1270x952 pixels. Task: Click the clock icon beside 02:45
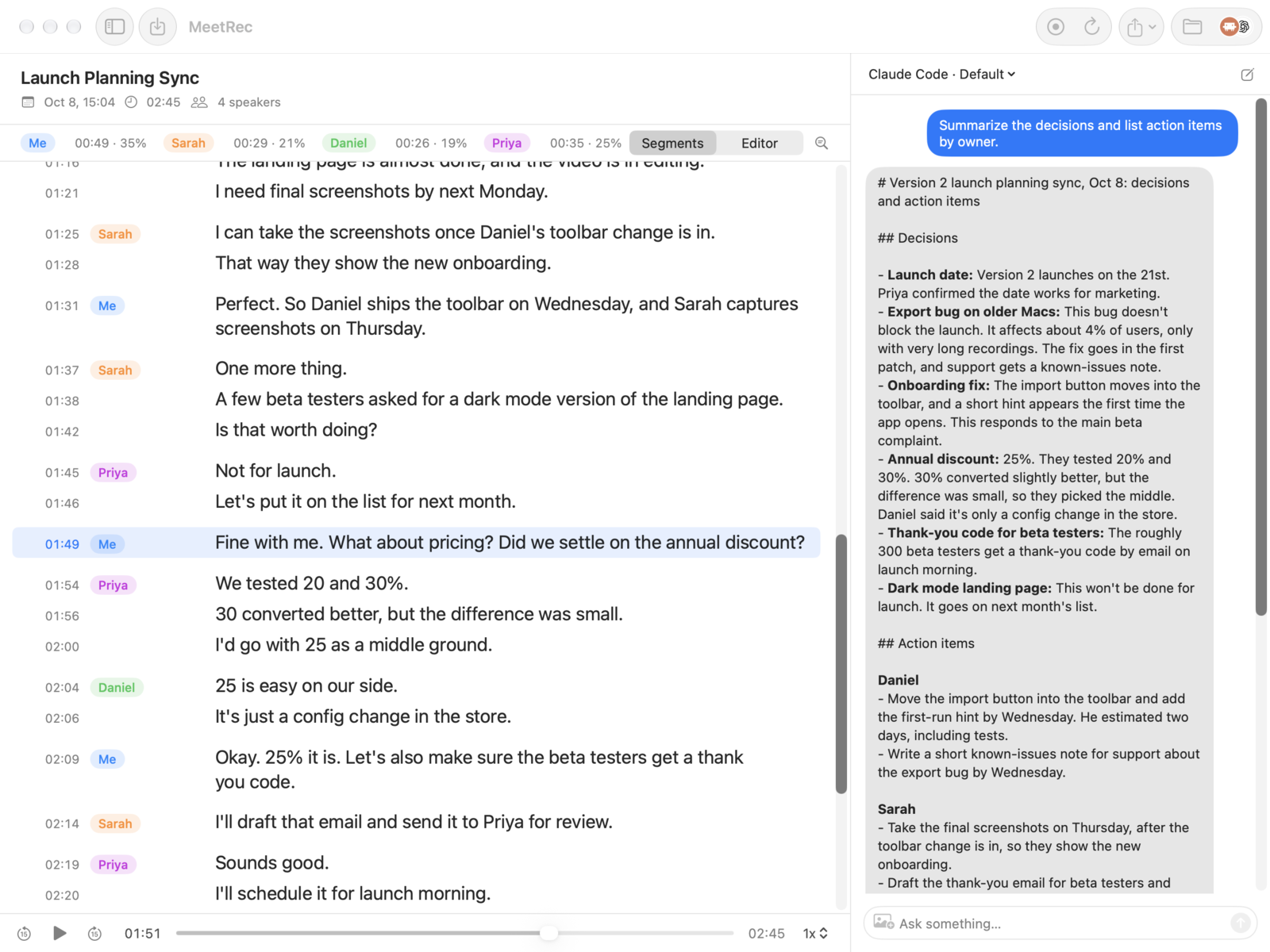tap(131, 102)
